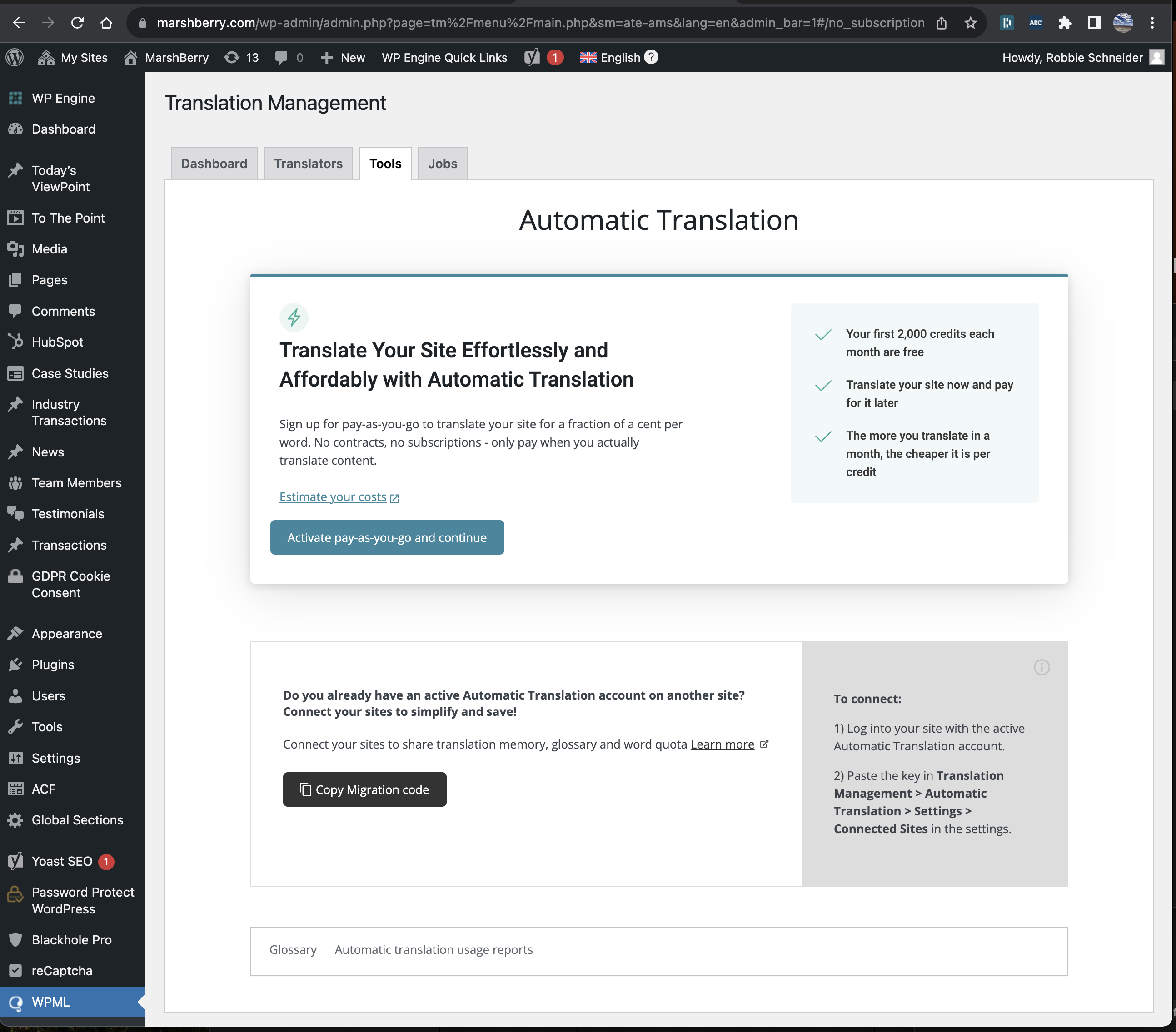Switch to the Dashboard tab

coord(214,164)
